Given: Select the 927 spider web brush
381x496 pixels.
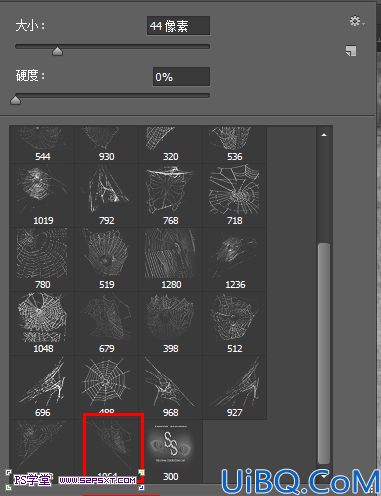Looking at the screenshot, I should pos(234,387).
